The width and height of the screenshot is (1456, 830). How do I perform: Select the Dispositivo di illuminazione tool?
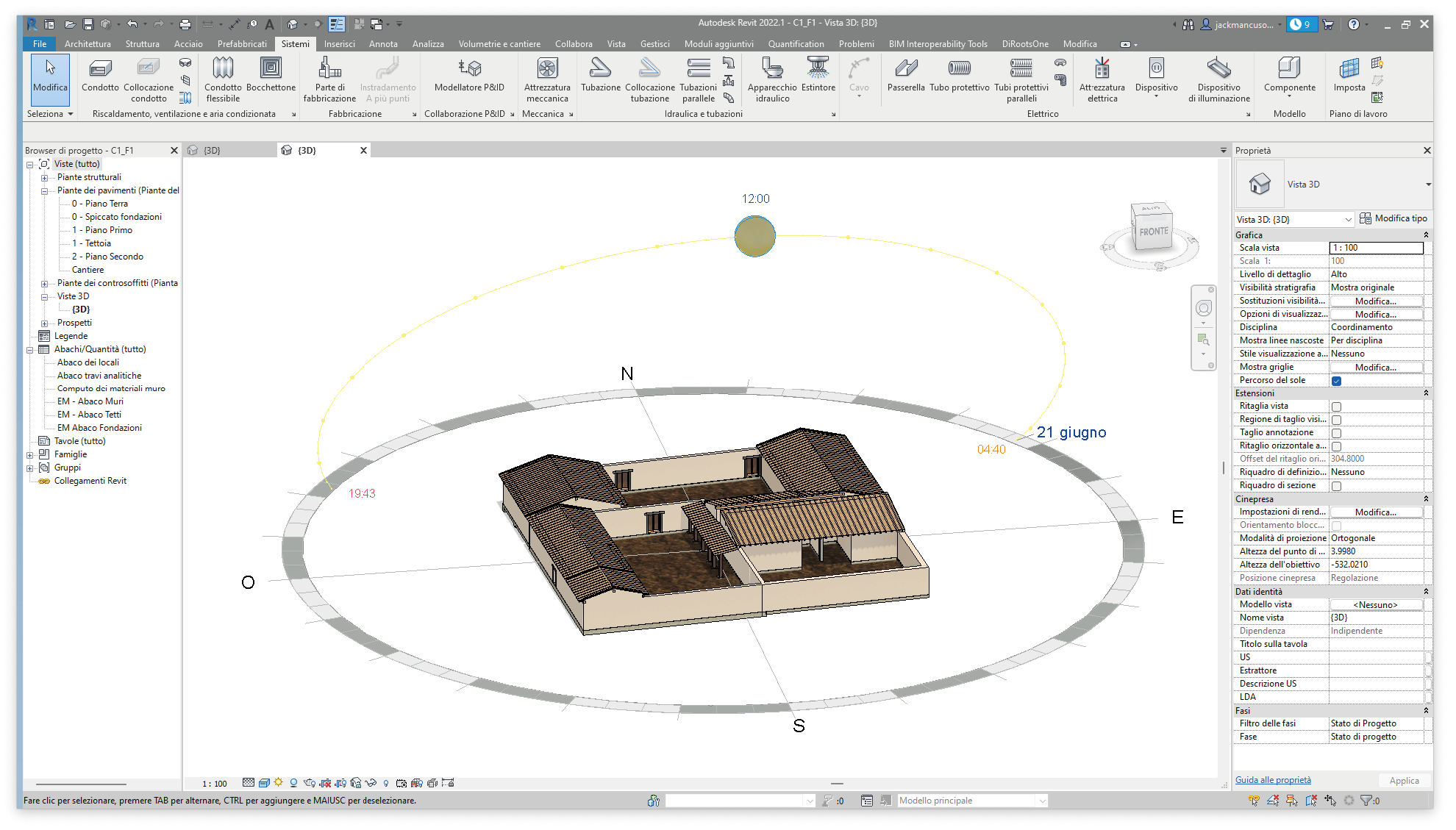pyautogui.click(x=1218, y=81)
